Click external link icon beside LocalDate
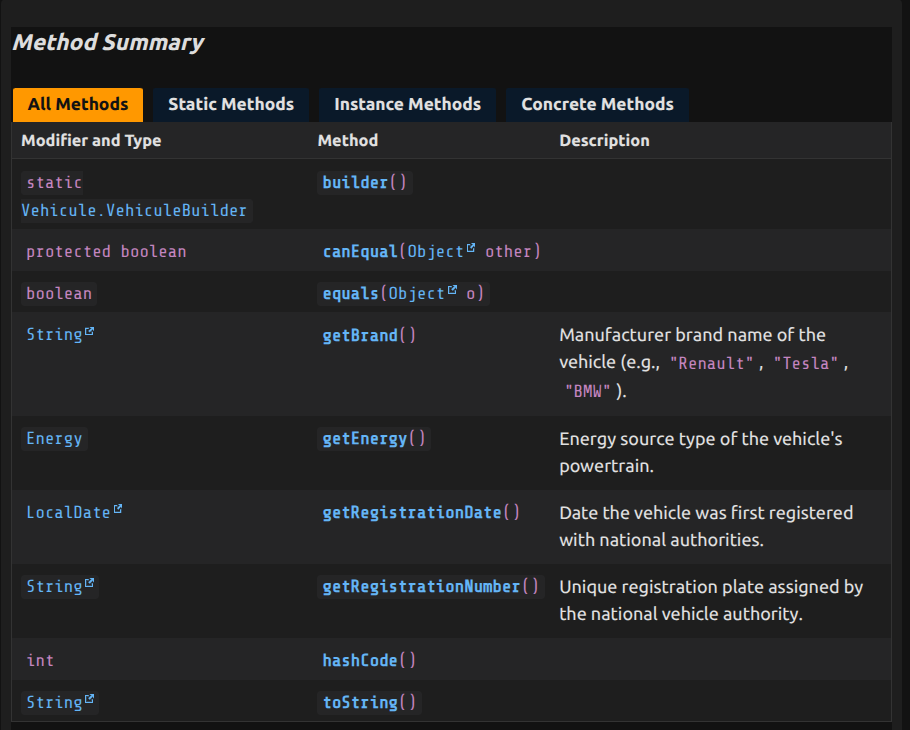 (118, 509)
